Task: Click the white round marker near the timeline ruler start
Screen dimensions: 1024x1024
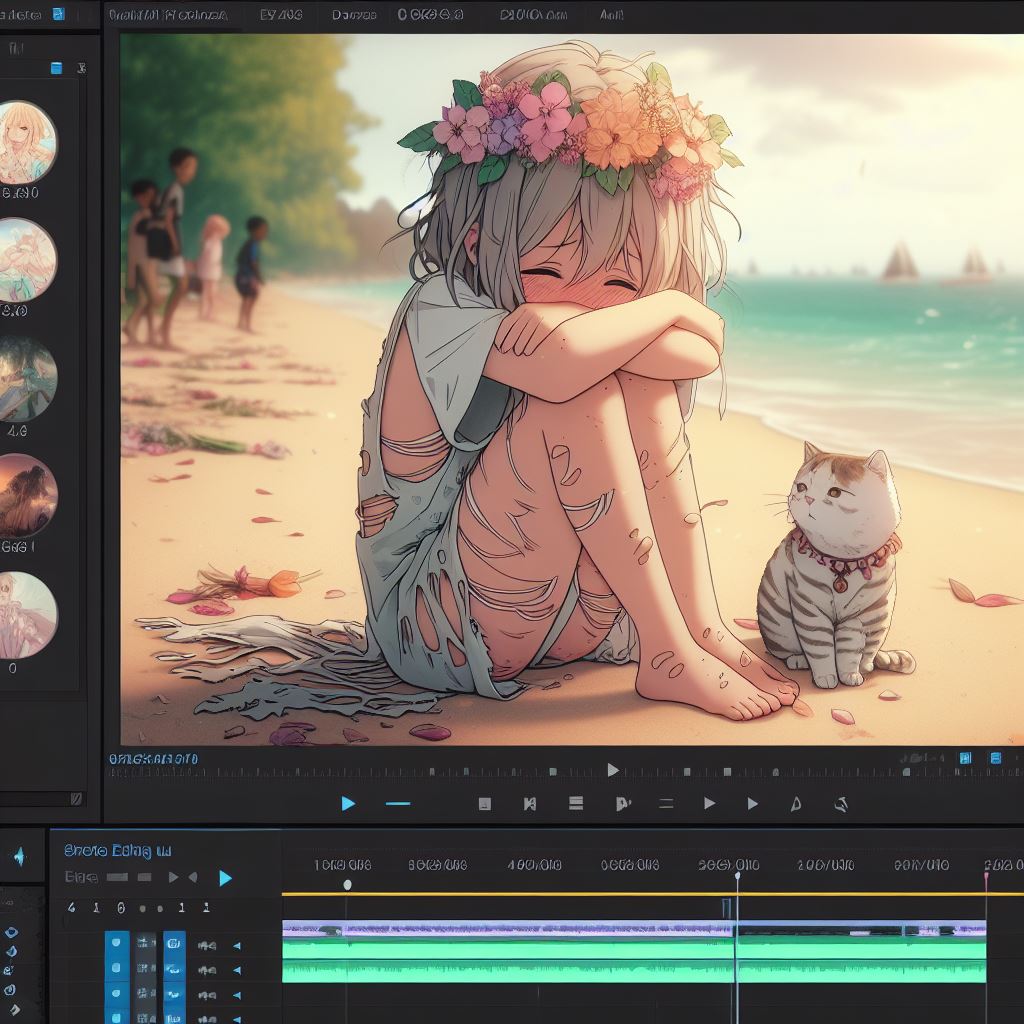Action: tap(347, 884)
